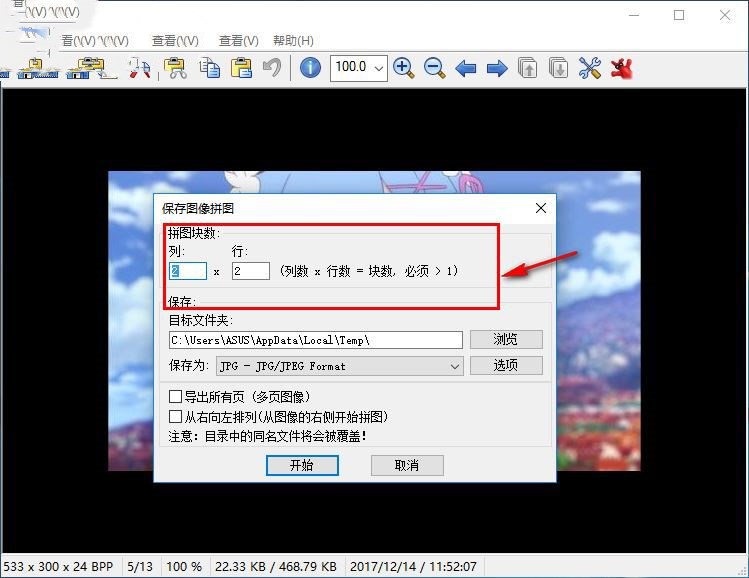Click the 目标文件夹 path field

click(316, 340)
